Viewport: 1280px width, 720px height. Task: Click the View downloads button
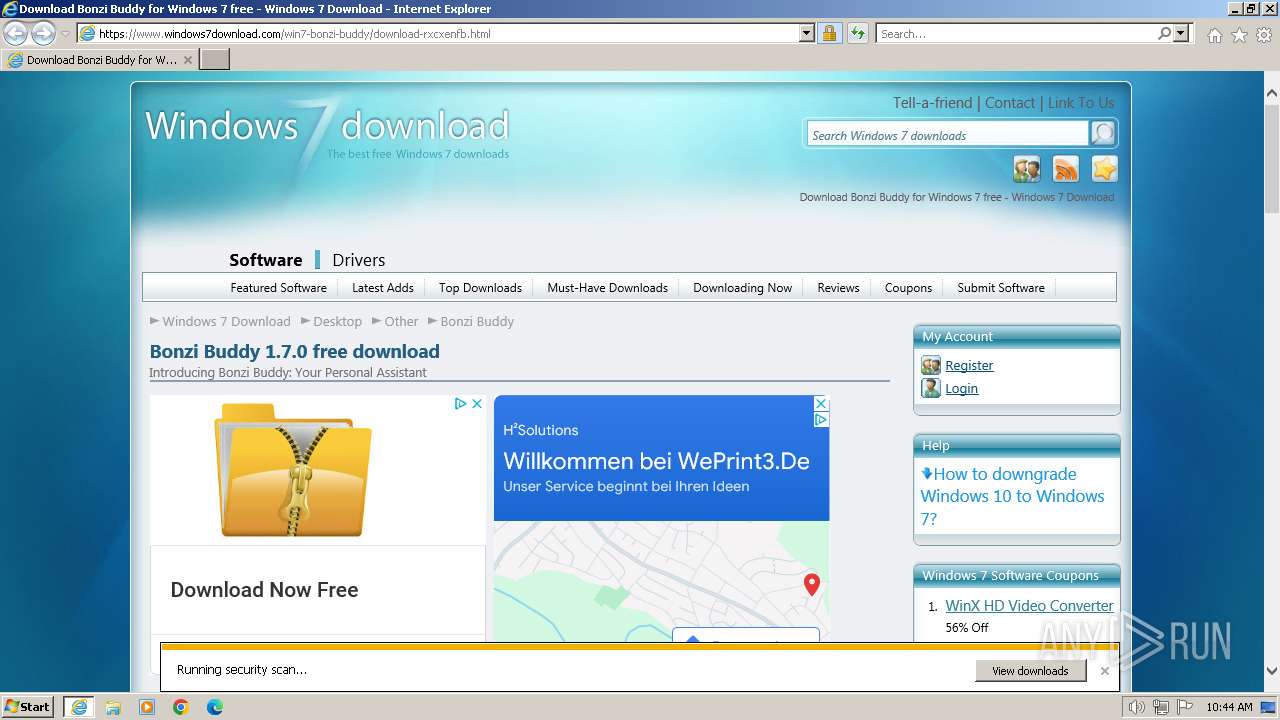[x=1030, y=671]
